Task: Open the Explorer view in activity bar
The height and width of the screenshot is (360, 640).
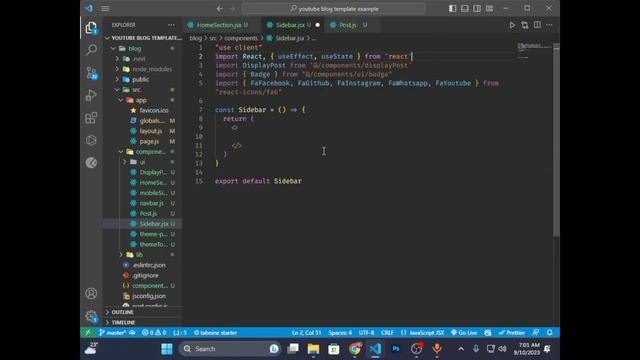Action: pyautogui.click(x=91, y=28)
